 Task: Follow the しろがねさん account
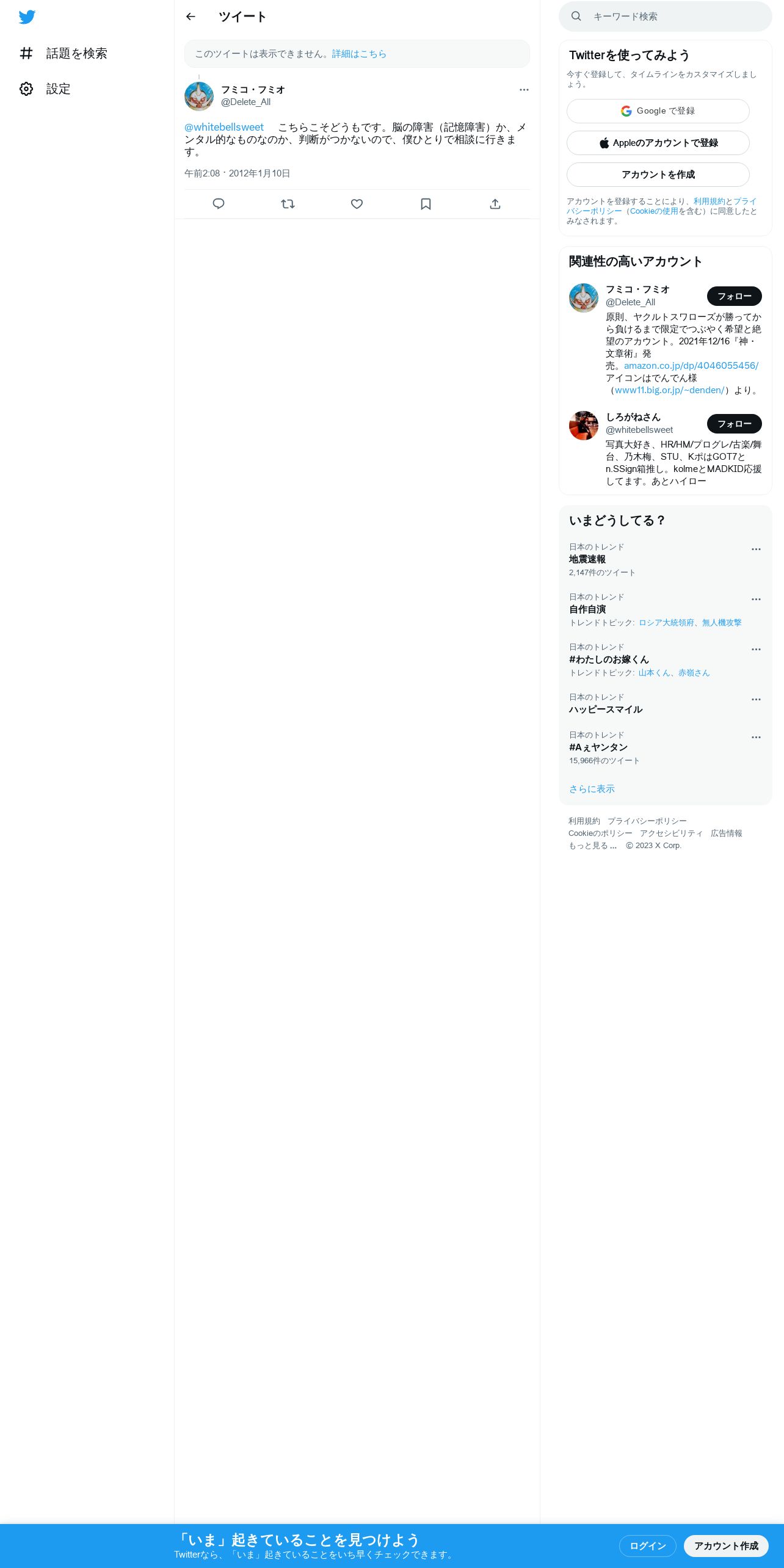click(x=735, y=424)
